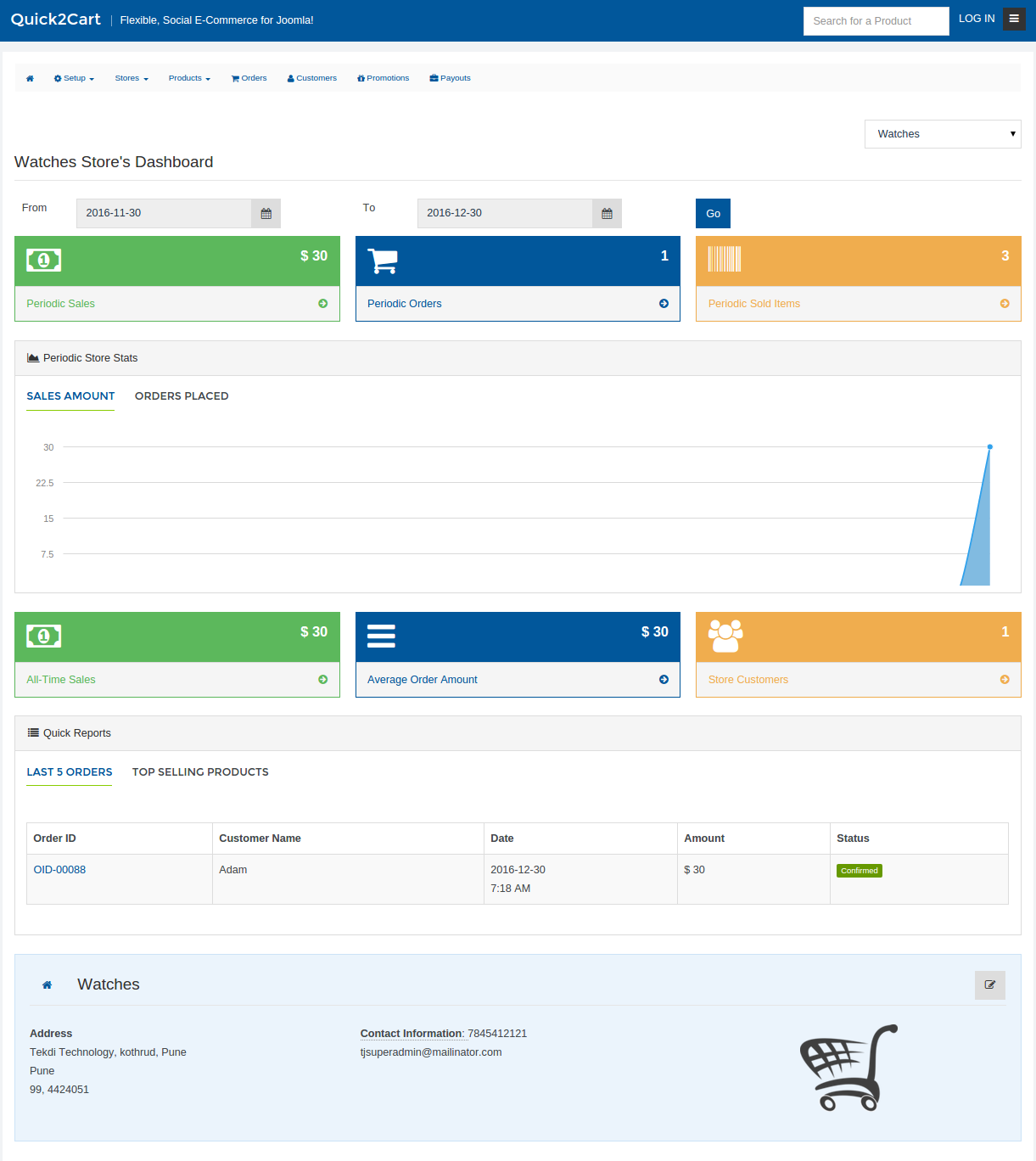Click the arrow icon on Periodic Sold Items
The image size is (1036, 1161).
pos(1005,304)
